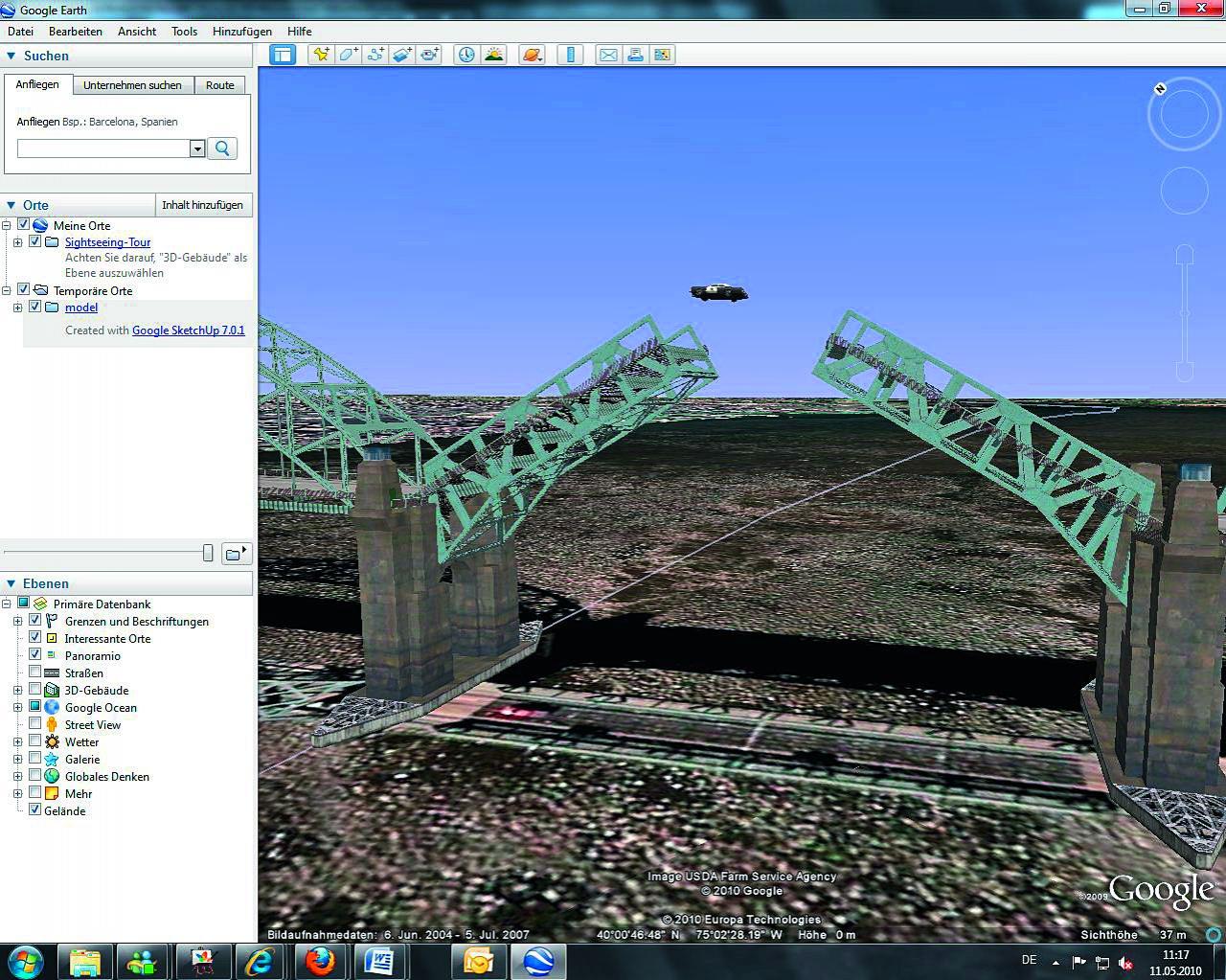Enable the 3D-Gebäude layer checkbox
Image resolution: width=1226 pixels, height=980 pixels.
point(35,690)
